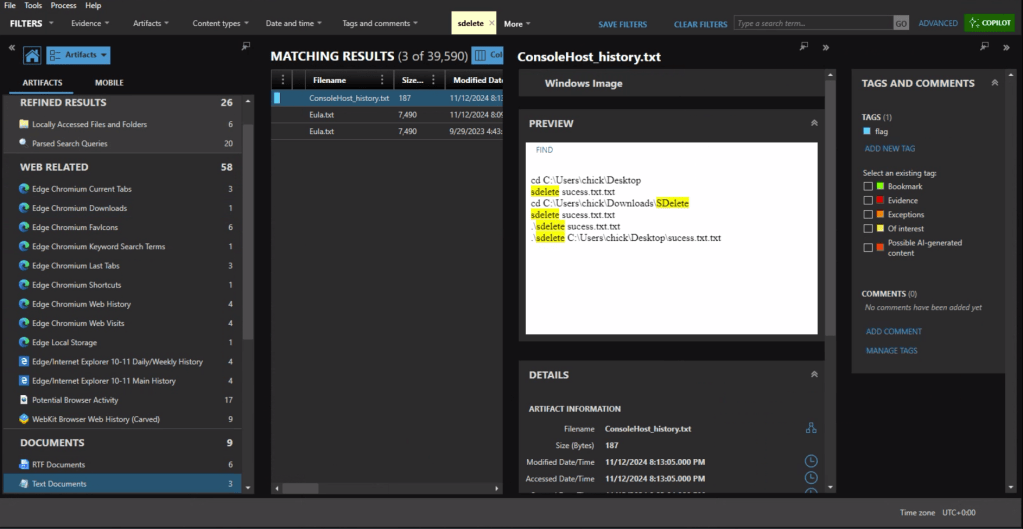Click the Save Filters button

[x=622, y=24]
